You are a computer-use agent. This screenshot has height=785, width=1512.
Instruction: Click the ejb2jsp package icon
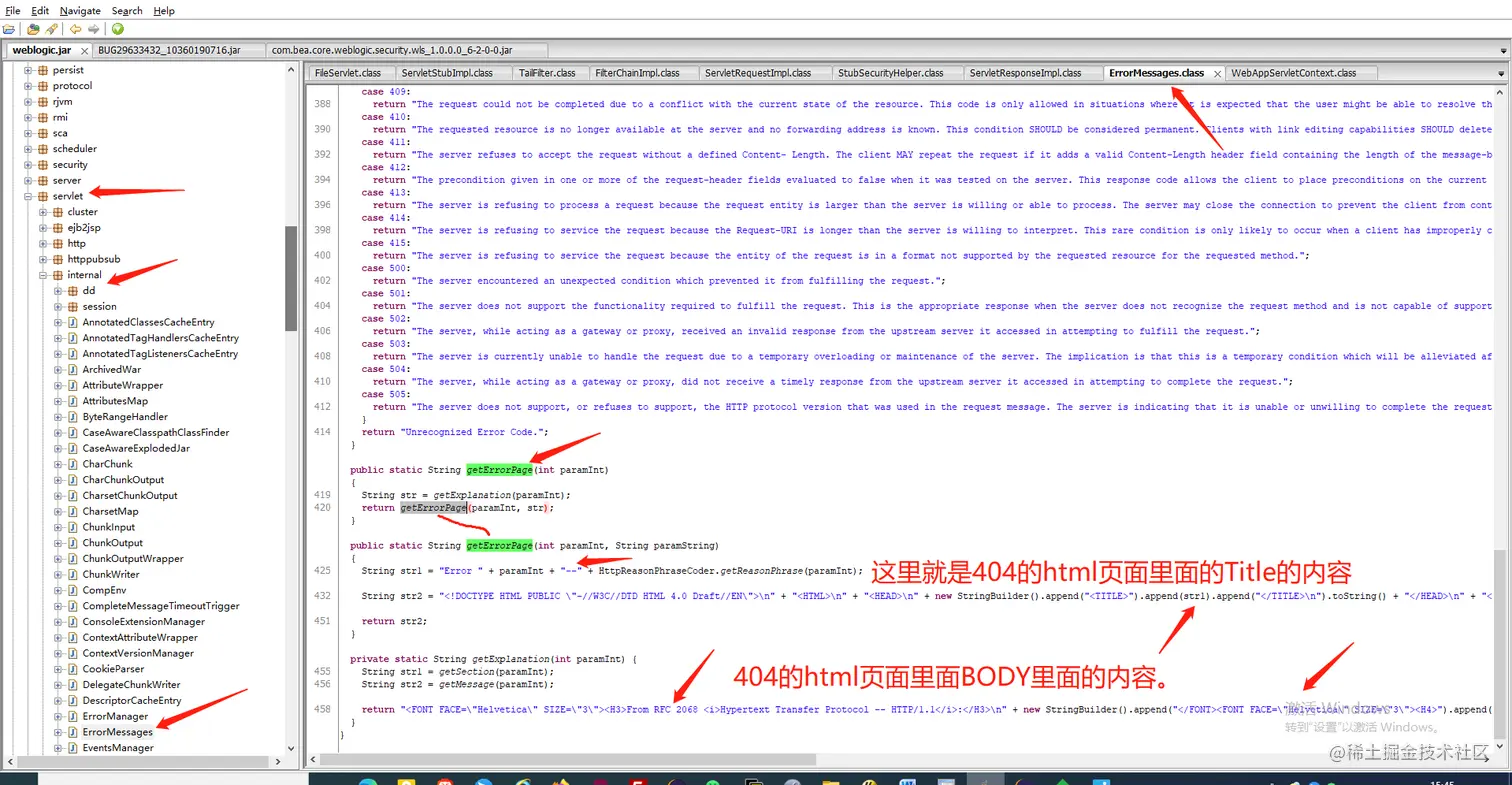point(57,228)
